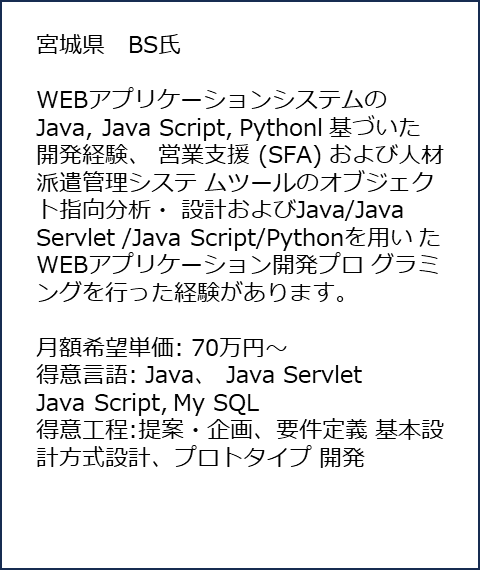This screenshot has width=480, height=570.
Task: Click the text 開発経験、営業支援 (SFA)
Action: click(179, 155)
